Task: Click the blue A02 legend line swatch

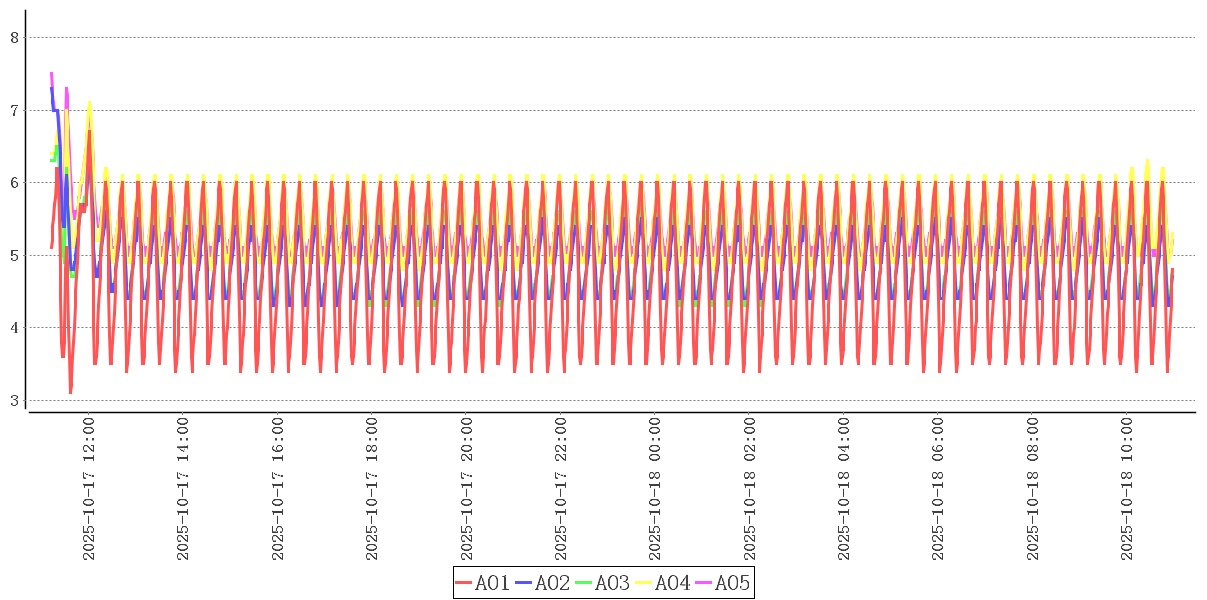Action: pos(524,583)
